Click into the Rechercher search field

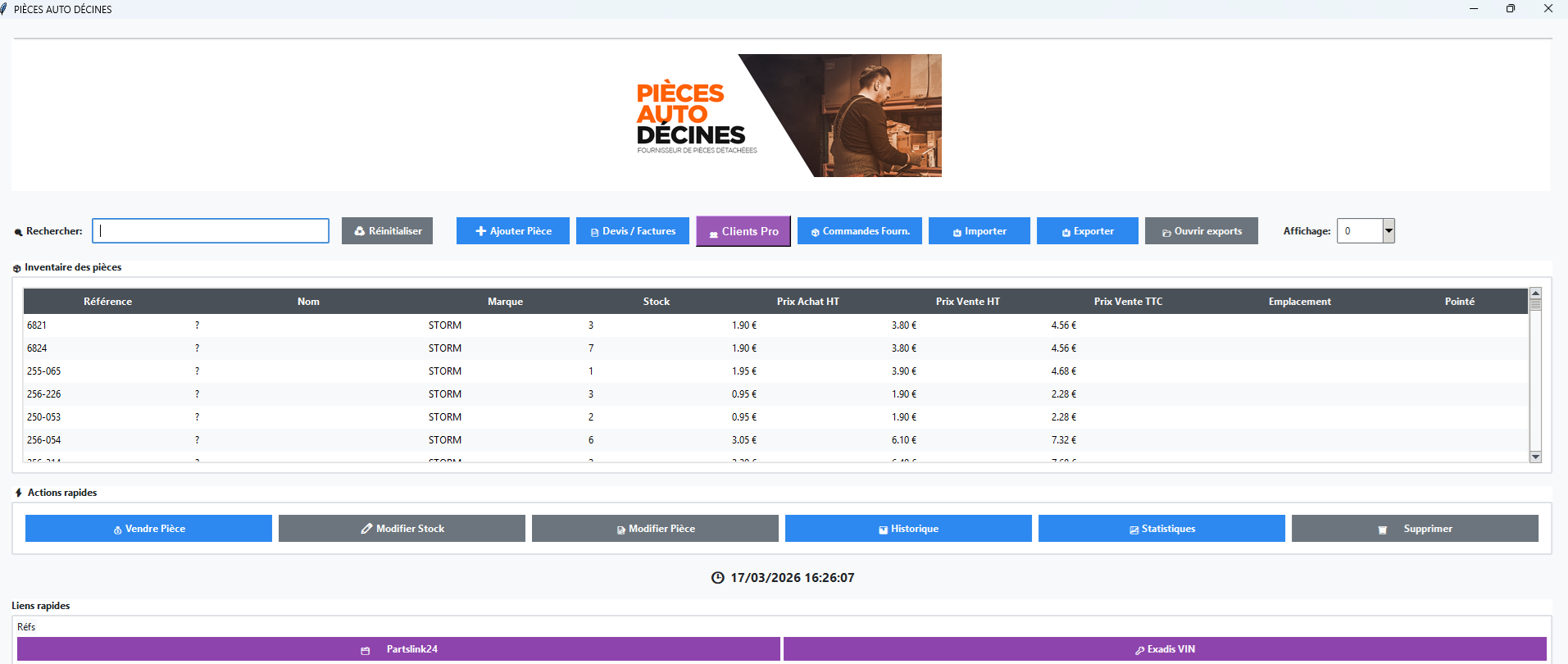(x=211, y=231)
